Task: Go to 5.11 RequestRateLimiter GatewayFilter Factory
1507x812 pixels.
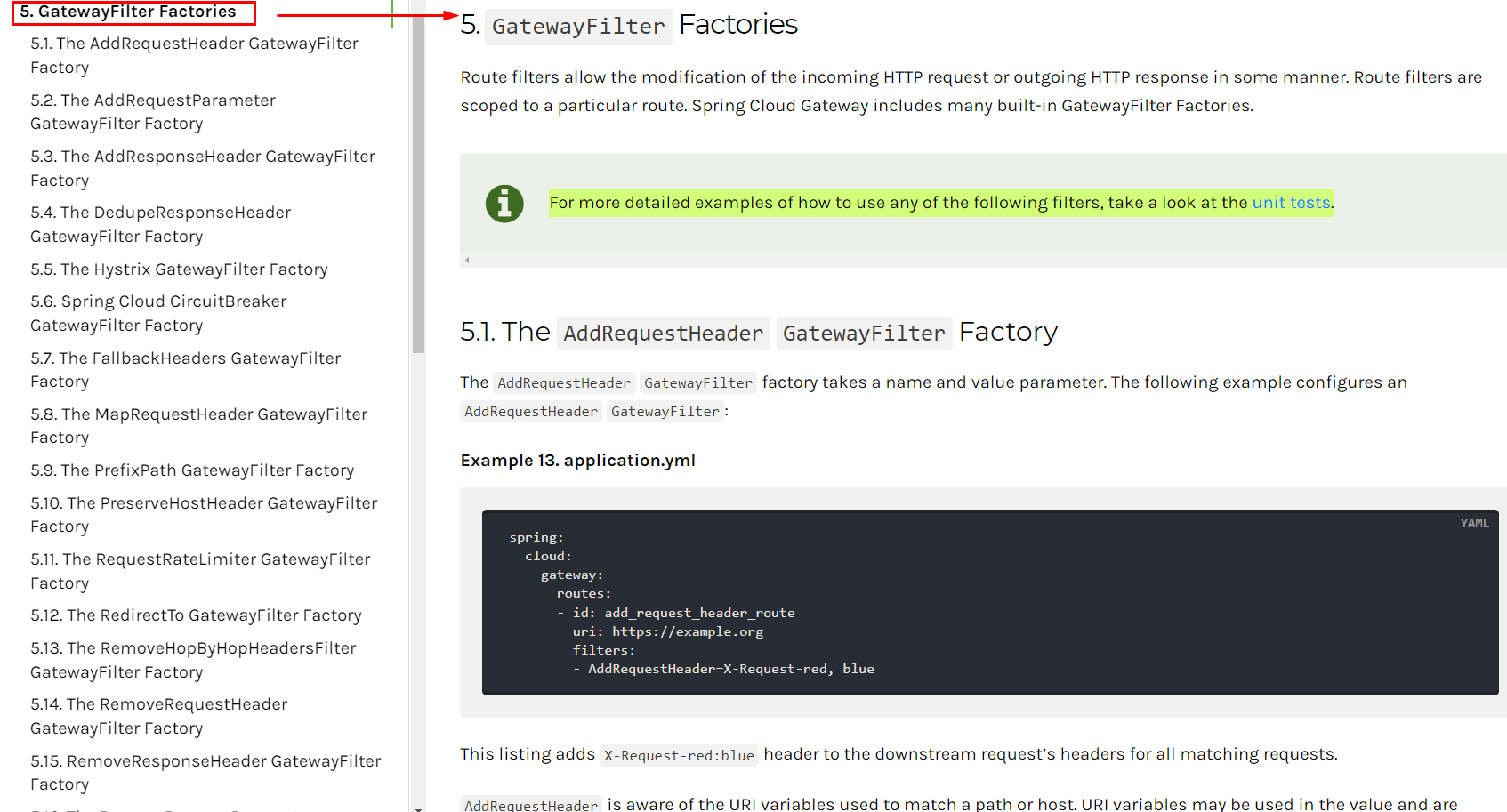Action: [x=200, y=571]
